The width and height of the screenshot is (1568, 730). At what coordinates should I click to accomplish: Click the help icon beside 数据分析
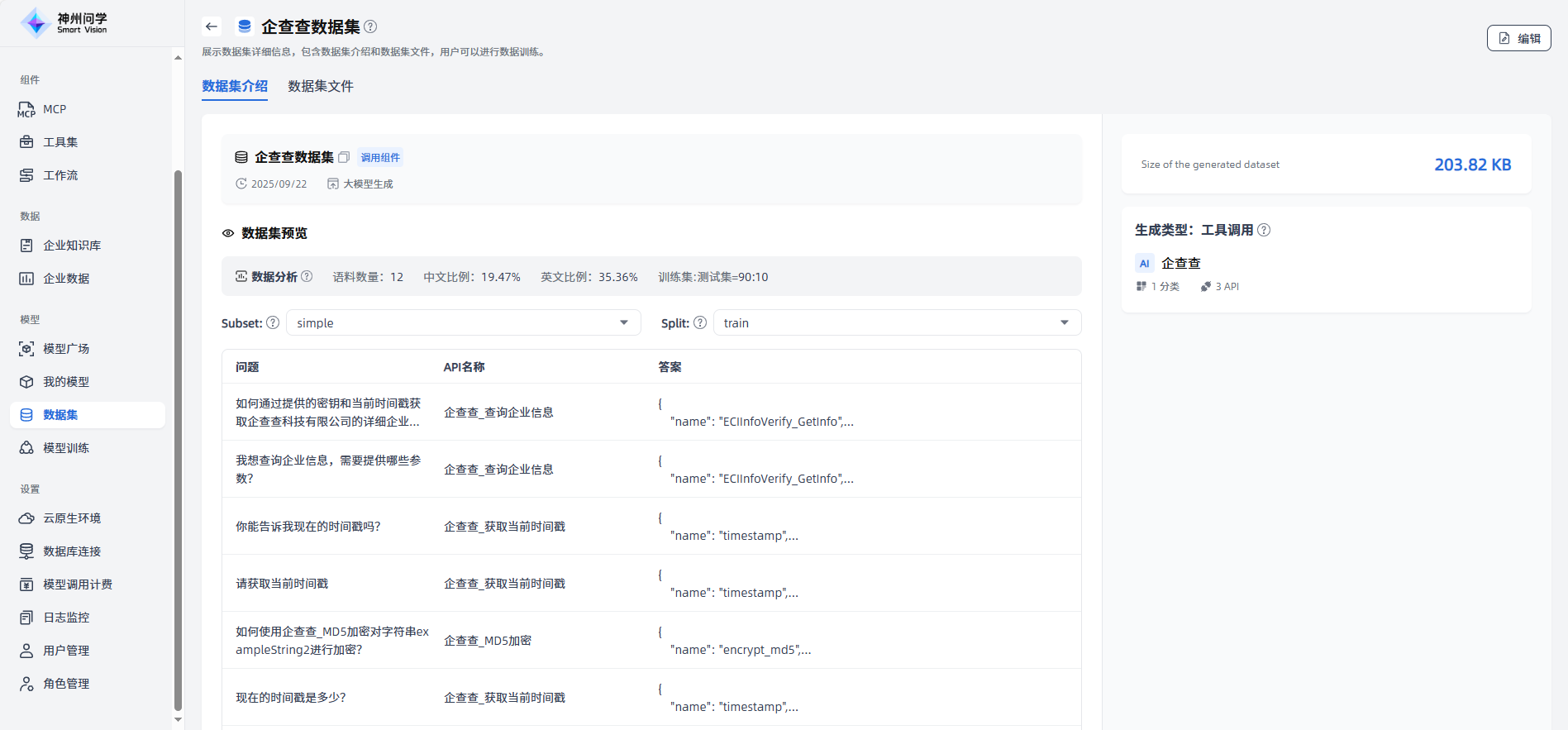coord(307,276)
